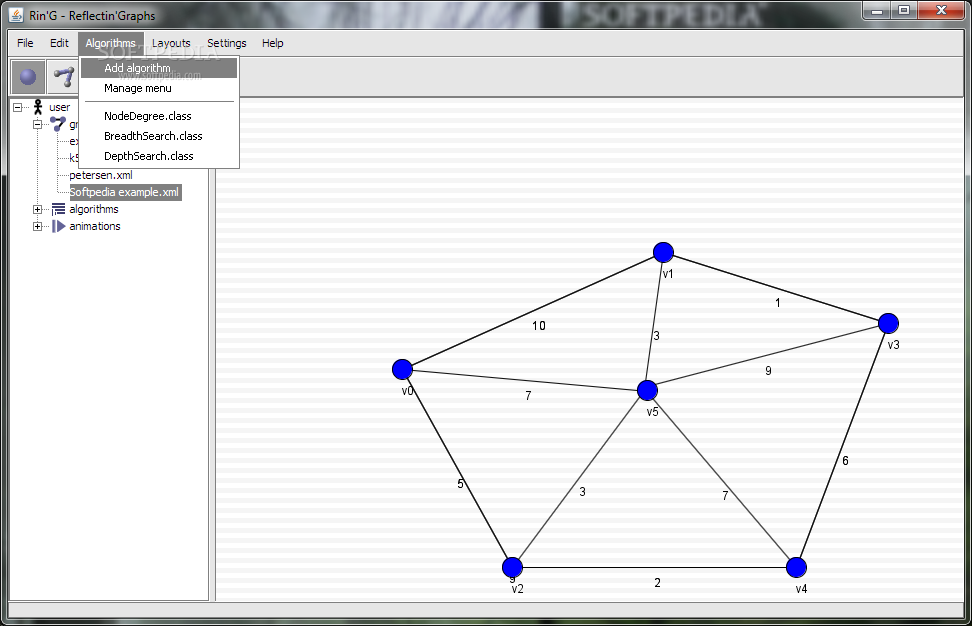Click edge weight 5 label
Screen dimensions: 972x626
pos(460,483)
